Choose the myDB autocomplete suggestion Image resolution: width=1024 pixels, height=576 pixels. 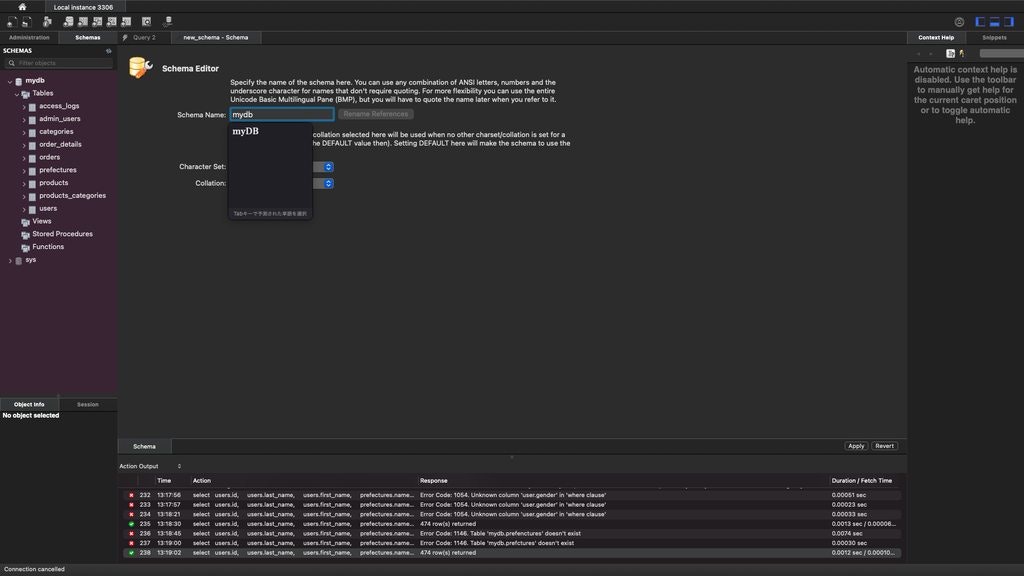pyautogui.click(x=246, y=131)
